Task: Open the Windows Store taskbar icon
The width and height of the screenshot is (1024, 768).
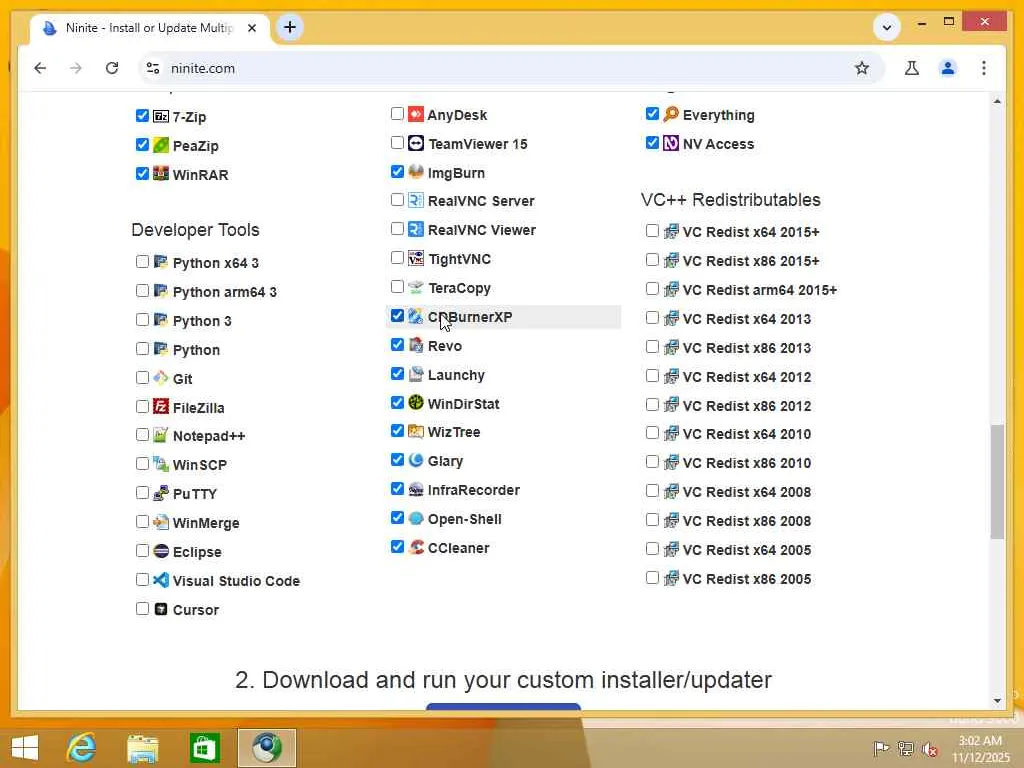Action: pos(204,748)
